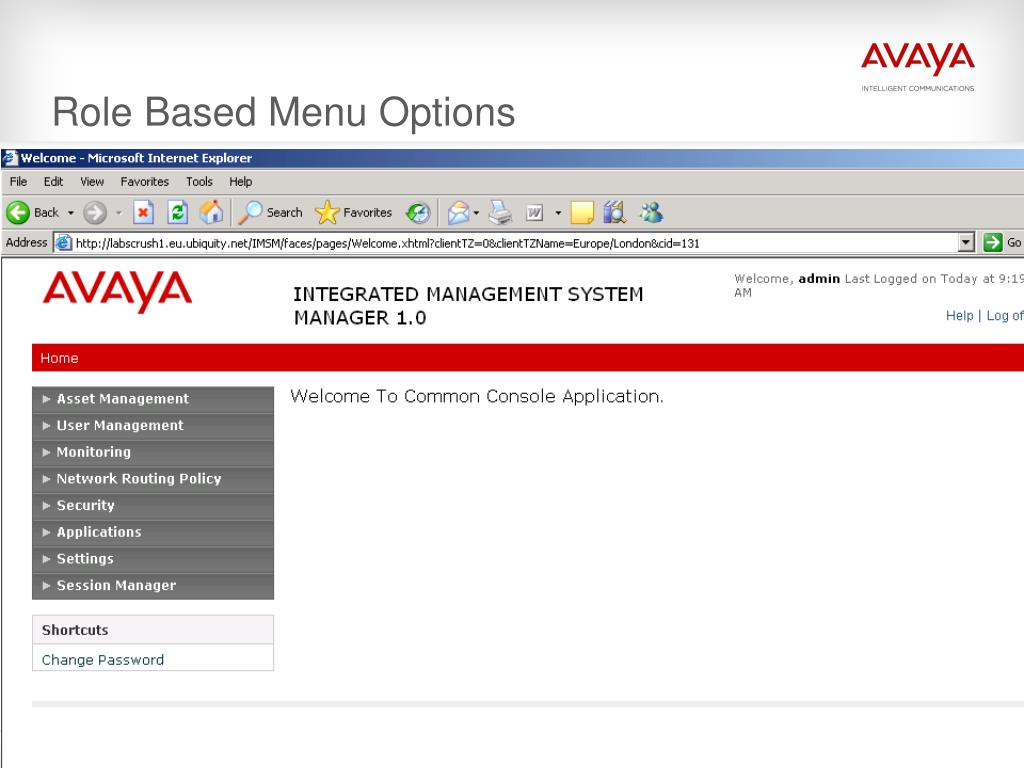Click the Refresh page icon
This screenshot has height=768, width=1024.
click(177, 212)
